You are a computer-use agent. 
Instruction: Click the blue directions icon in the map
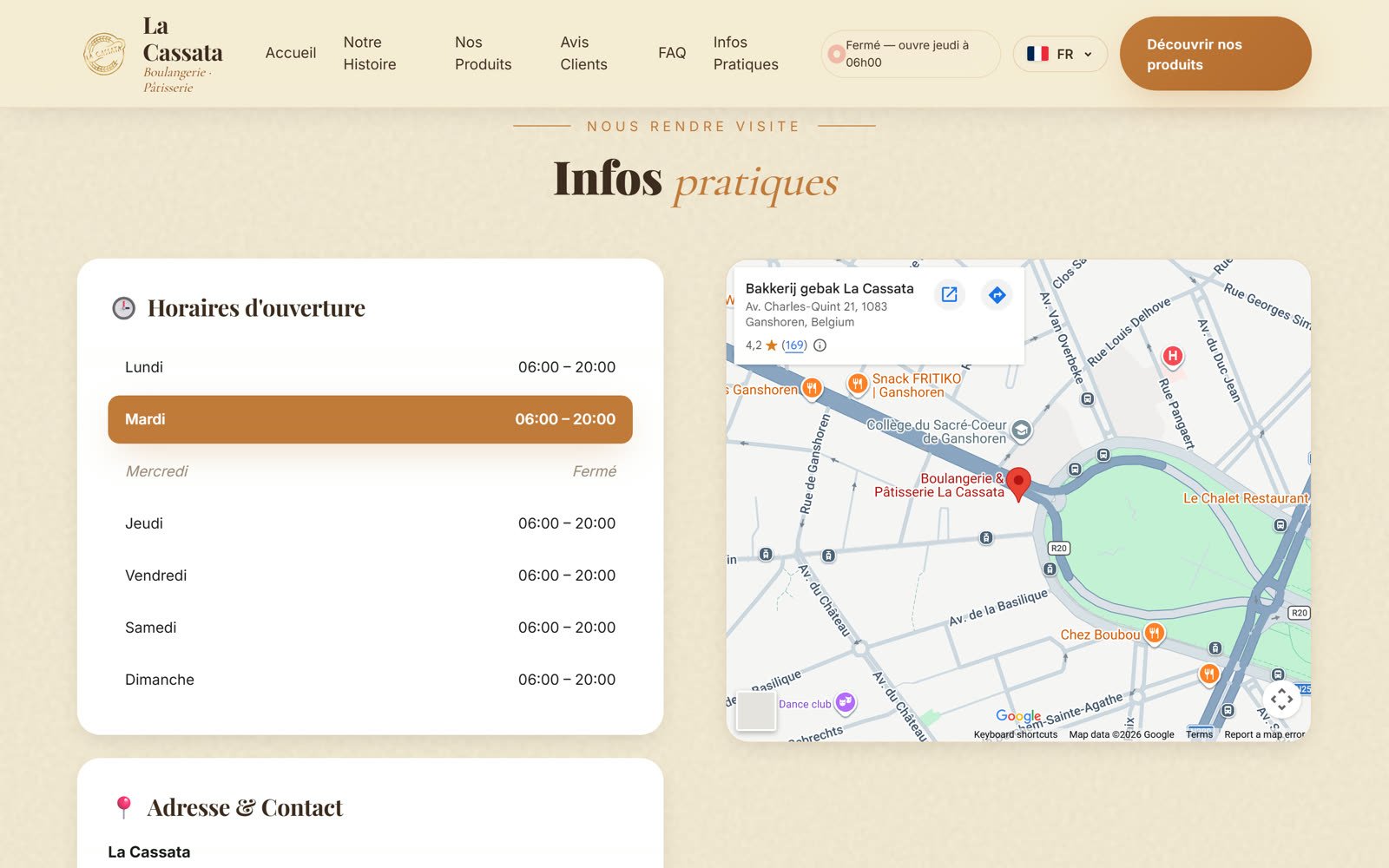pos(997,295)
